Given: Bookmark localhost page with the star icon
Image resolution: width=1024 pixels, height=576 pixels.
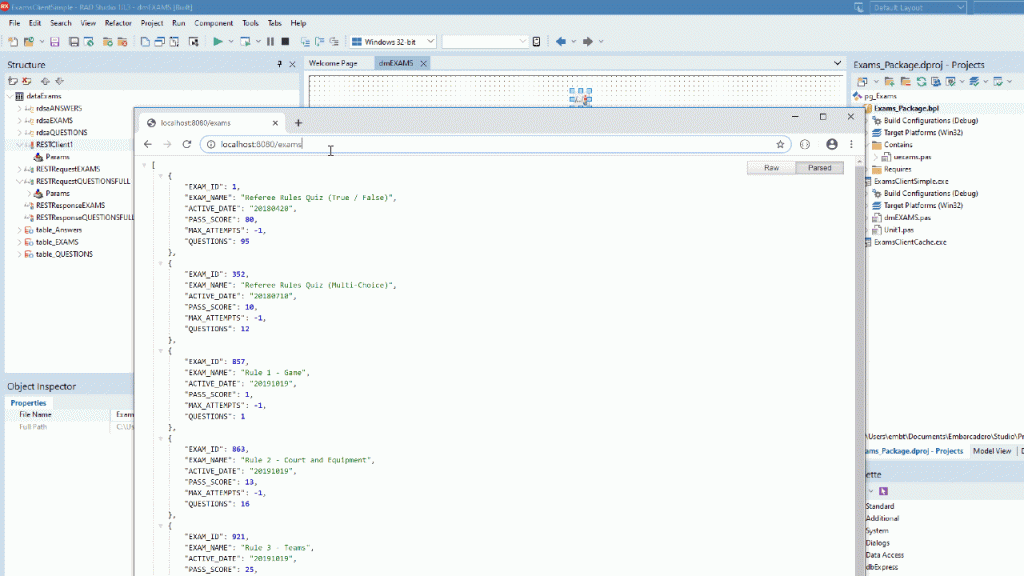Looking at the screenshot, I should [780, 144].
